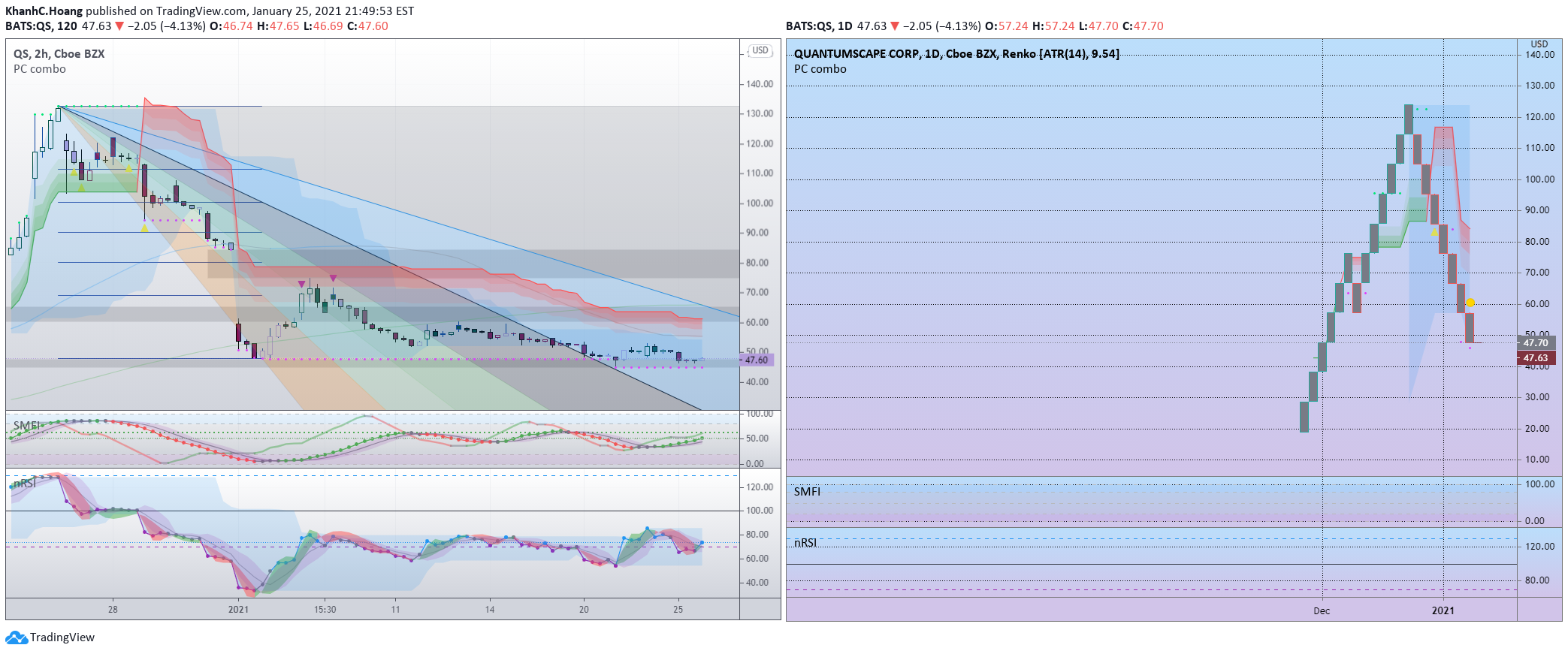Click the 70.00 price level on the 2h chart scale
The image size is (1568, 654).
[757, 293]
